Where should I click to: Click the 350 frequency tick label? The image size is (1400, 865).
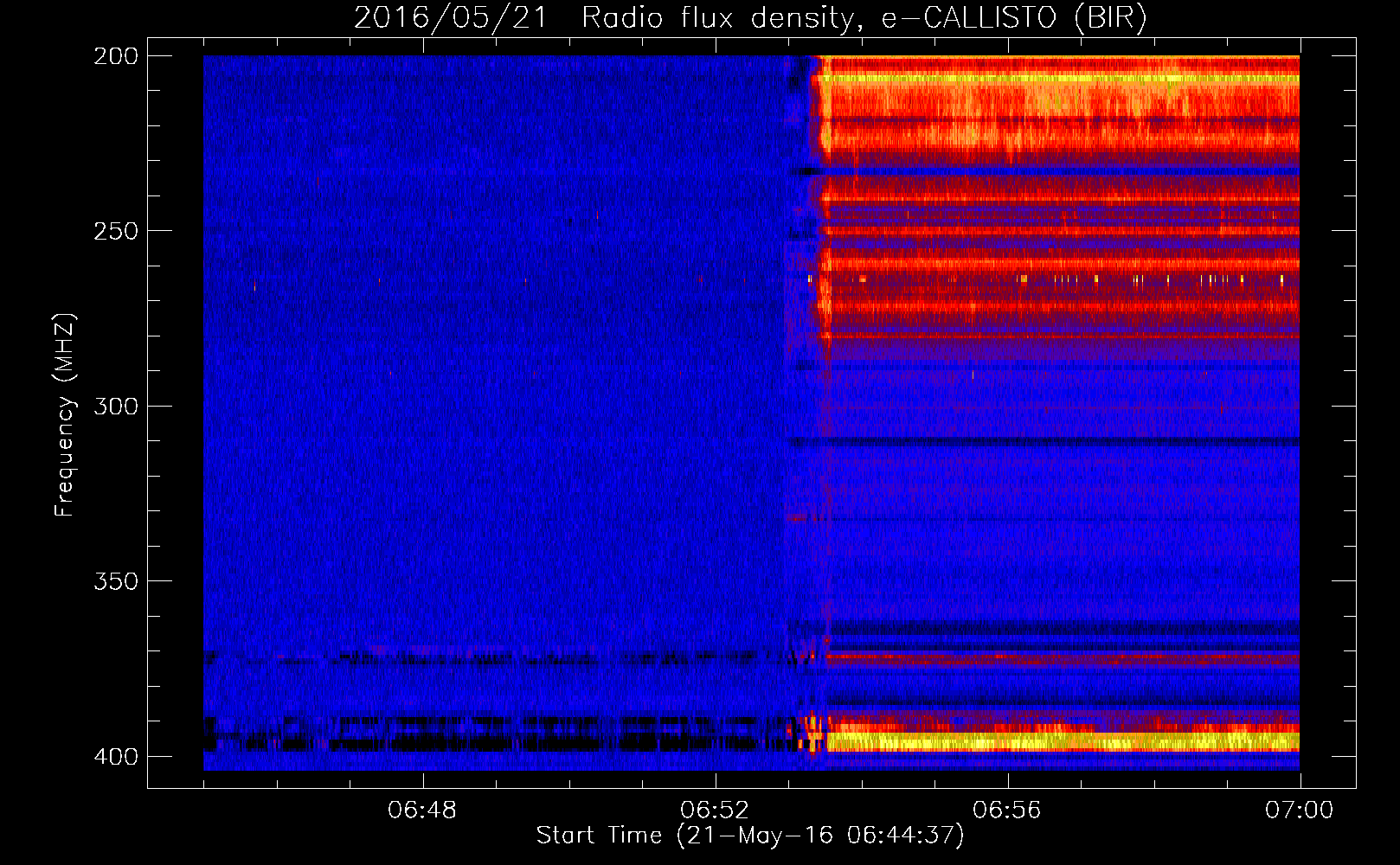pyautogui.click(x=115, y=581)
